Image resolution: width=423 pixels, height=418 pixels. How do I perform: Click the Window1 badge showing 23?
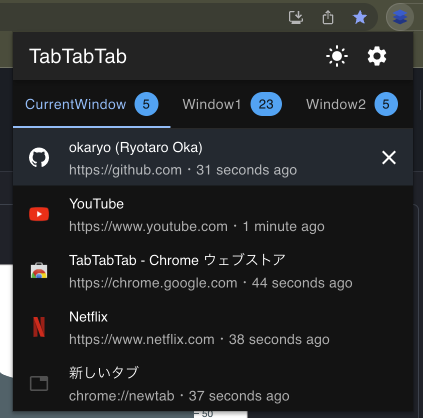(266, 104)
